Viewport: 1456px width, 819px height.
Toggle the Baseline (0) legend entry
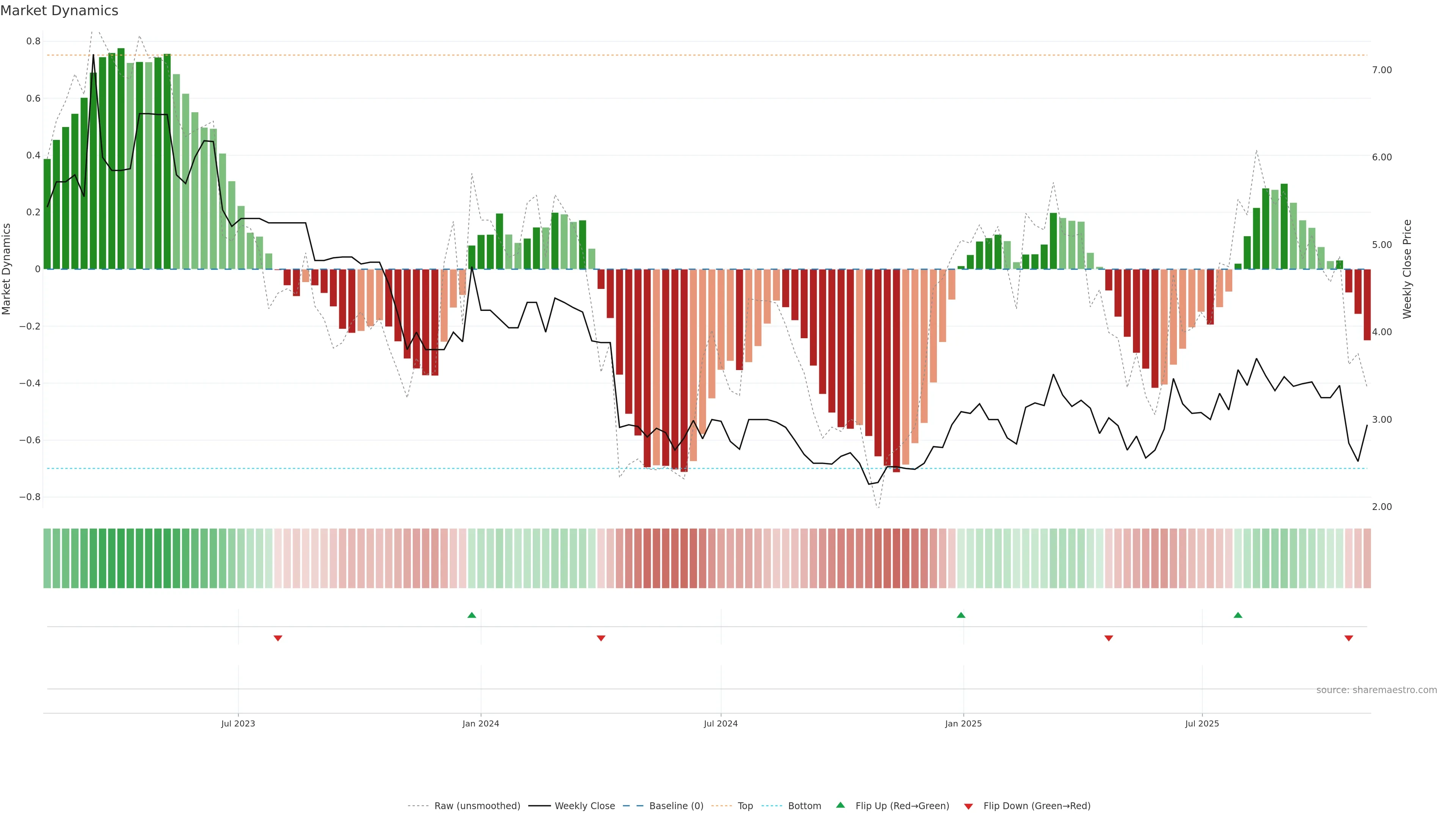[676, 806]
